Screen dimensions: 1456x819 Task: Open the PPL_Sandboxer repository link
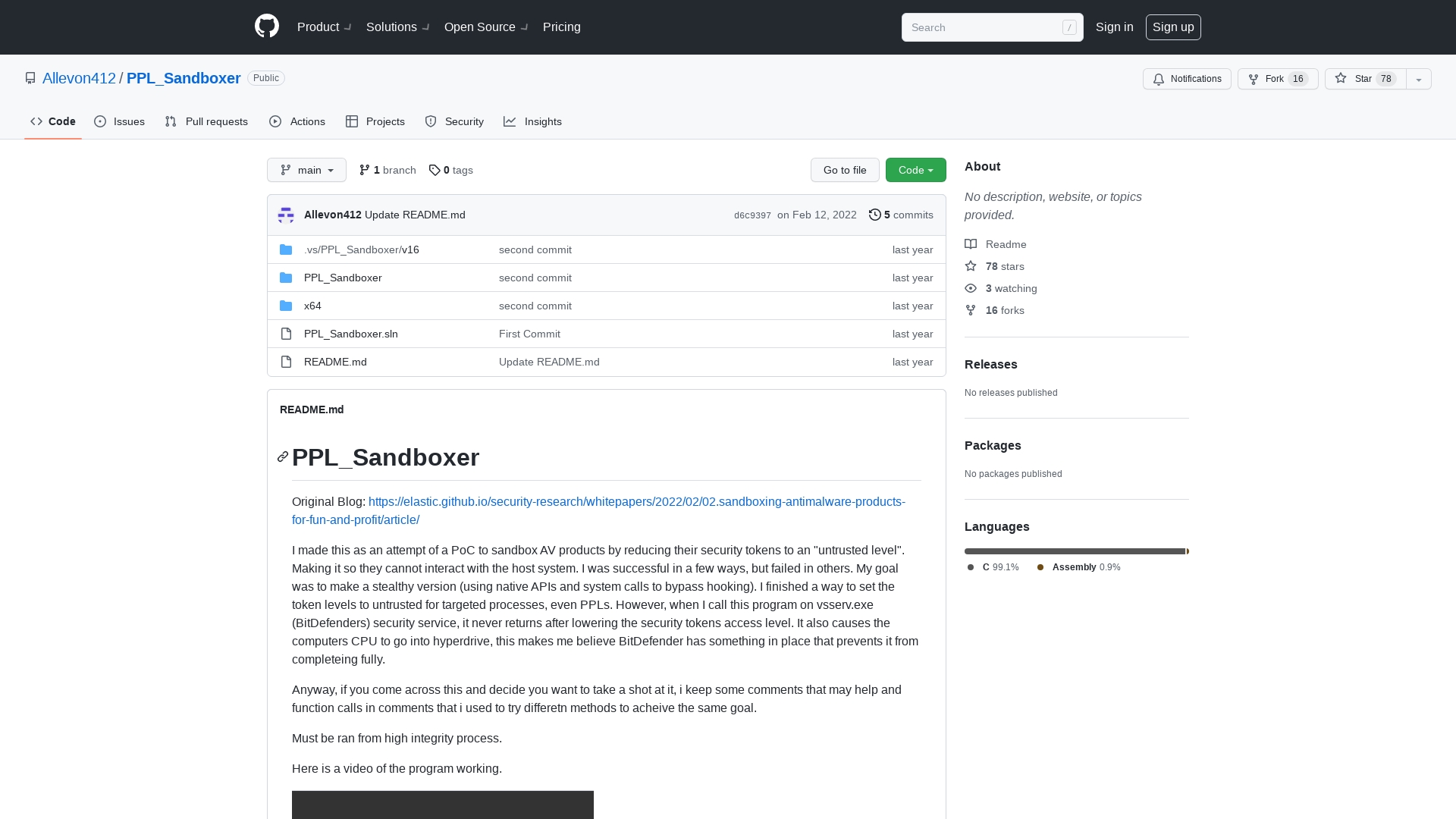click(184, 78)
